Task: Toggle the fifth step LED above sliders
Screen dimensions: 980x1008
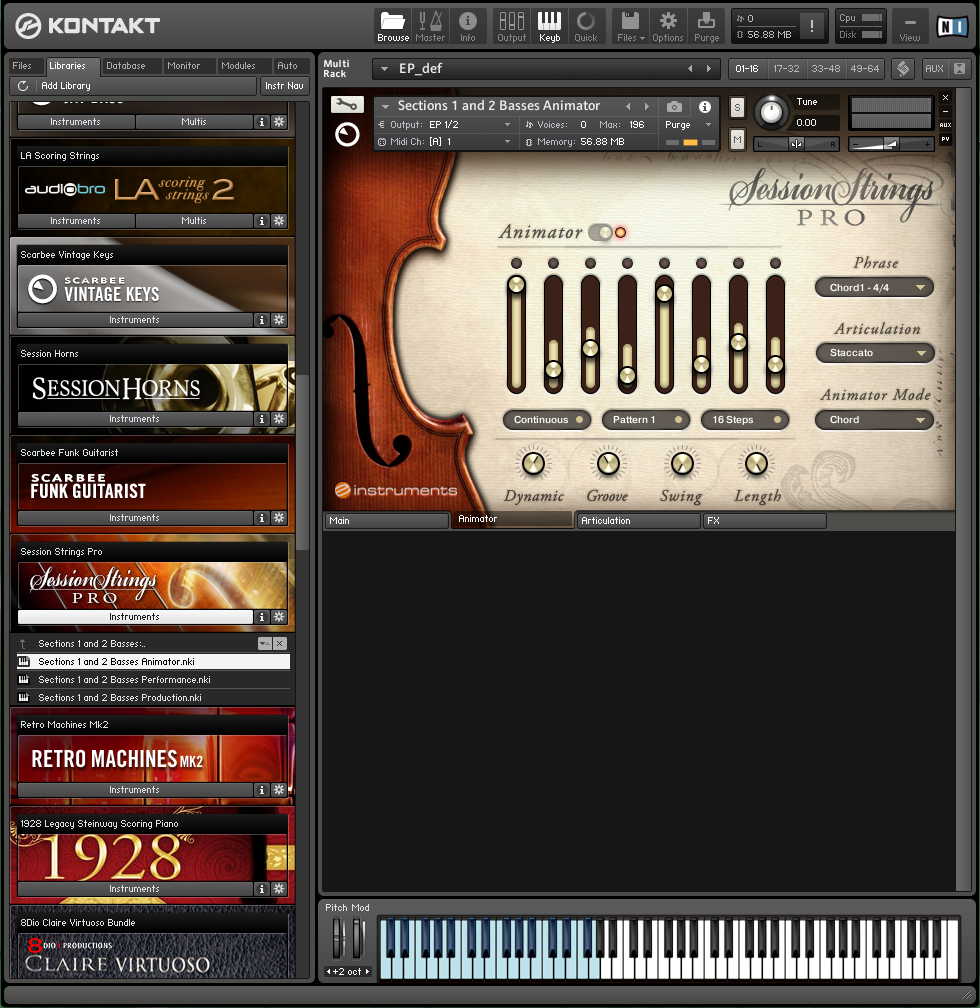Action: [664, 263]
